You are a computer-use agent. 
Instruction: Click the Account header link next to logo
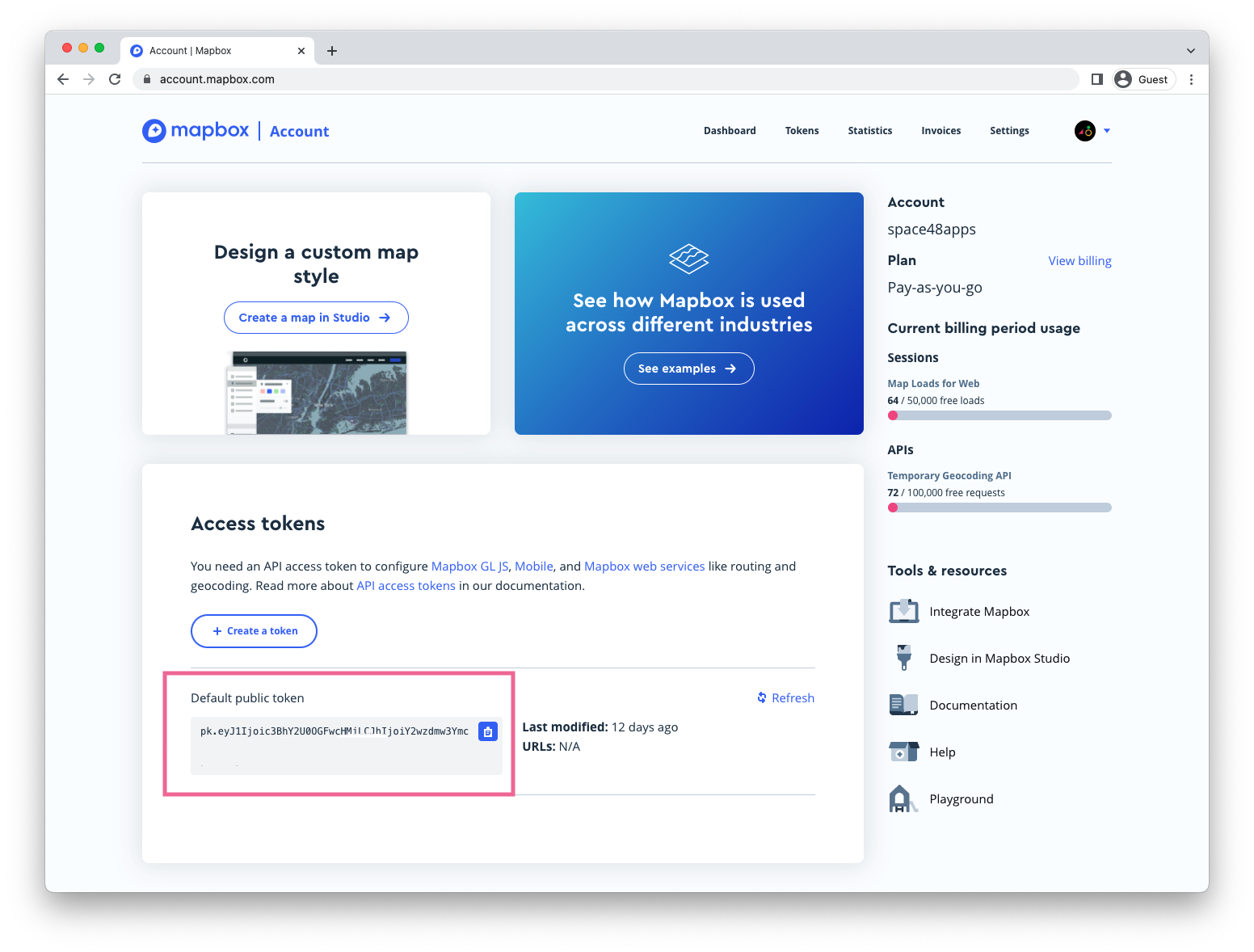tap(299, 132)
